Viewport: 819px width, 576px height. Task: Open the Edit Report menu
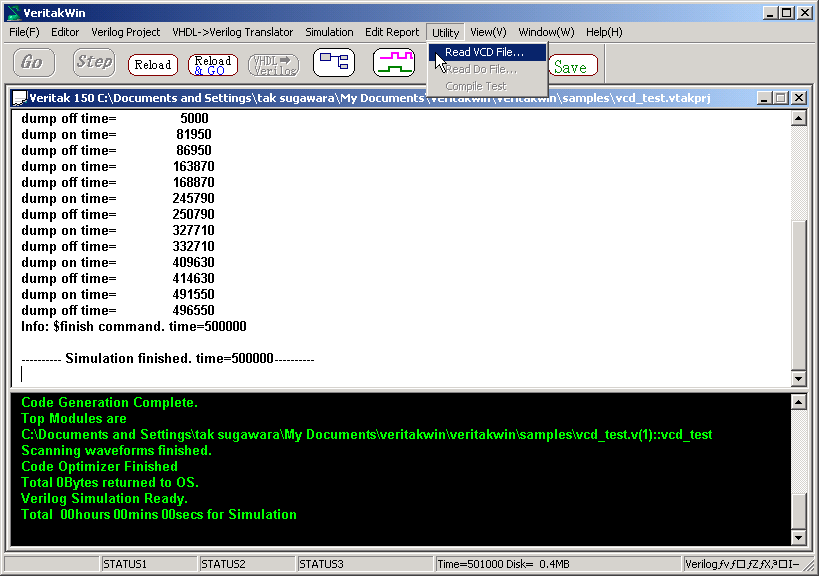coord(392,32)
